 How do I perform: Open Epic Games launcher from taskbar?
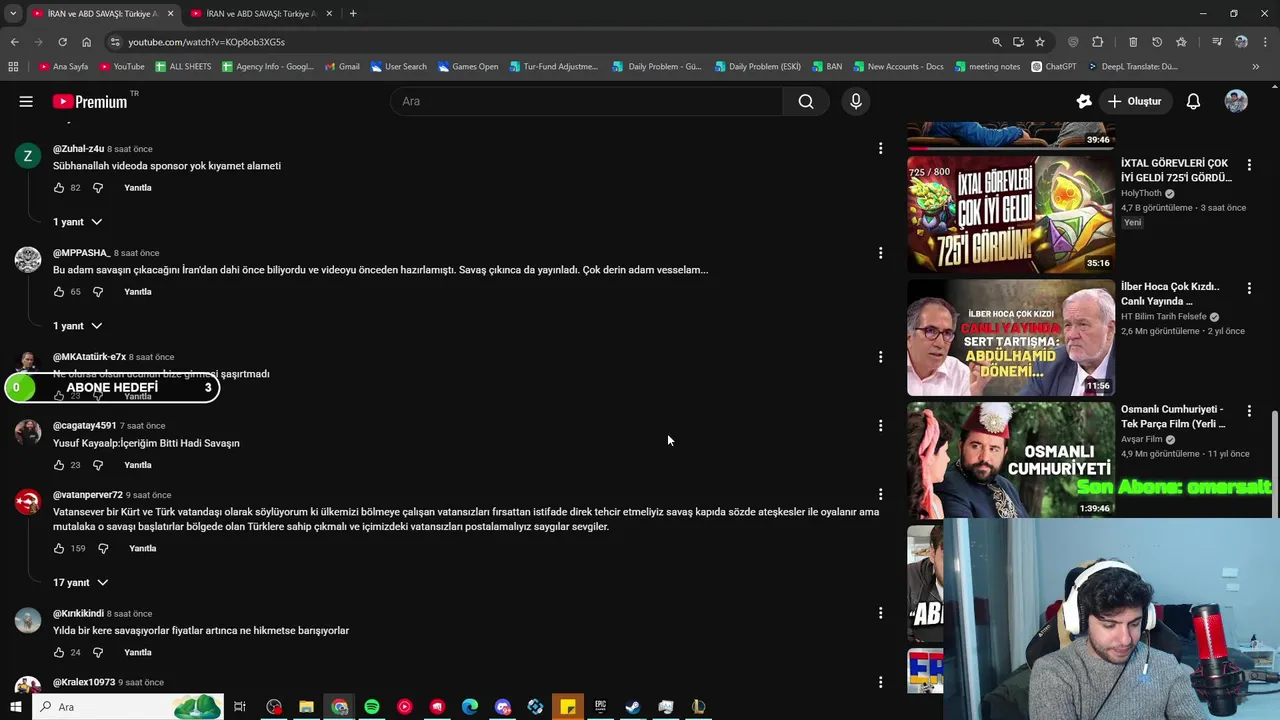600,707
